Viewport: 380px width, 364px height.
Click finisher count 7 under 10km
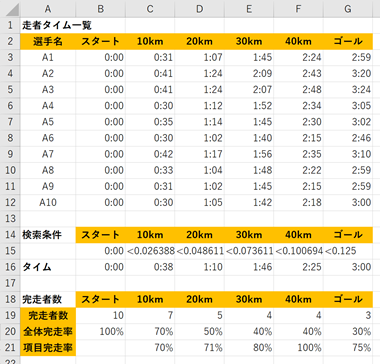pos(150,315)
